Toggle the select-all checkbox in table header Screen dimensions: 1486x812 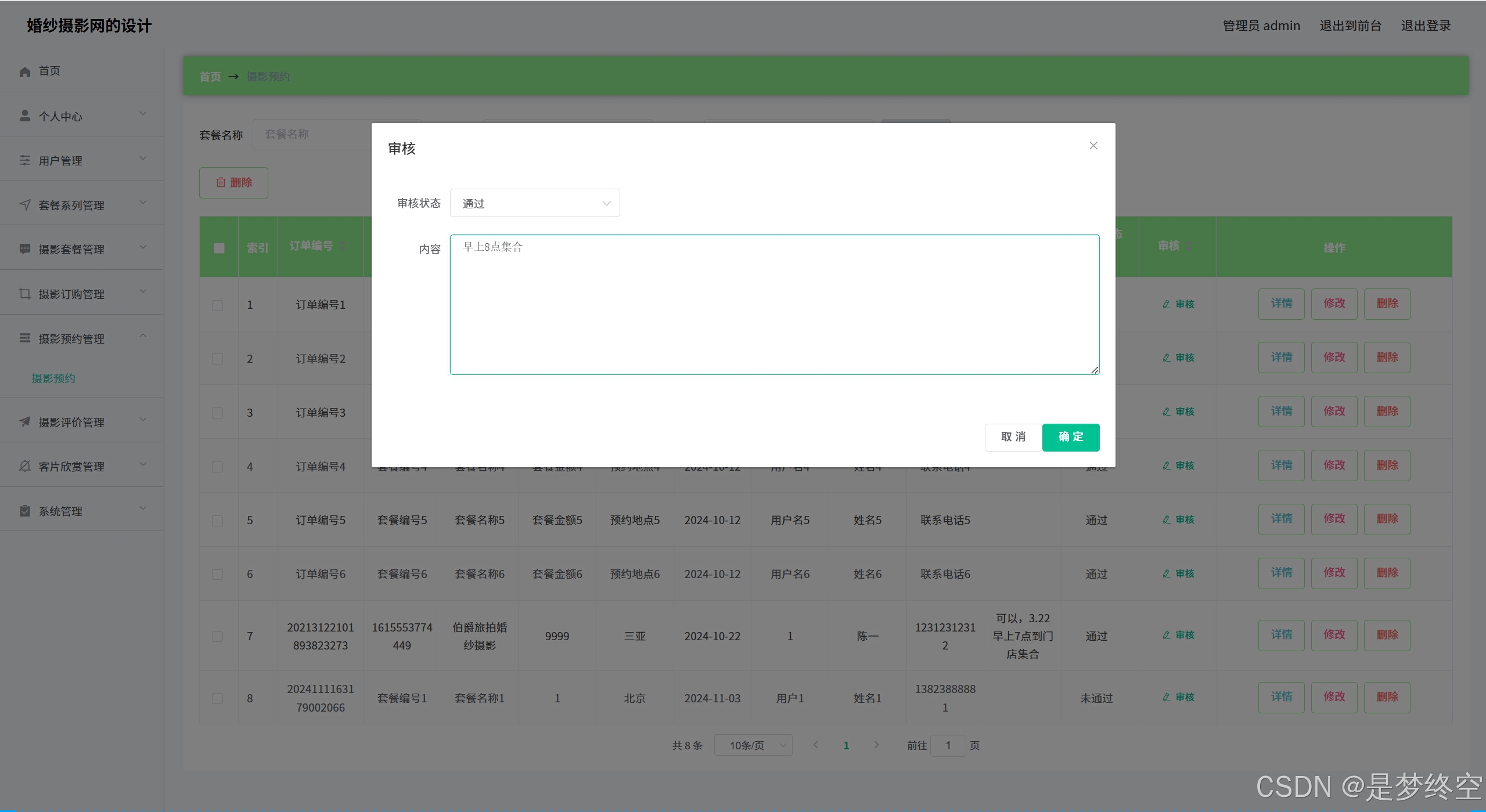point(219,248)
